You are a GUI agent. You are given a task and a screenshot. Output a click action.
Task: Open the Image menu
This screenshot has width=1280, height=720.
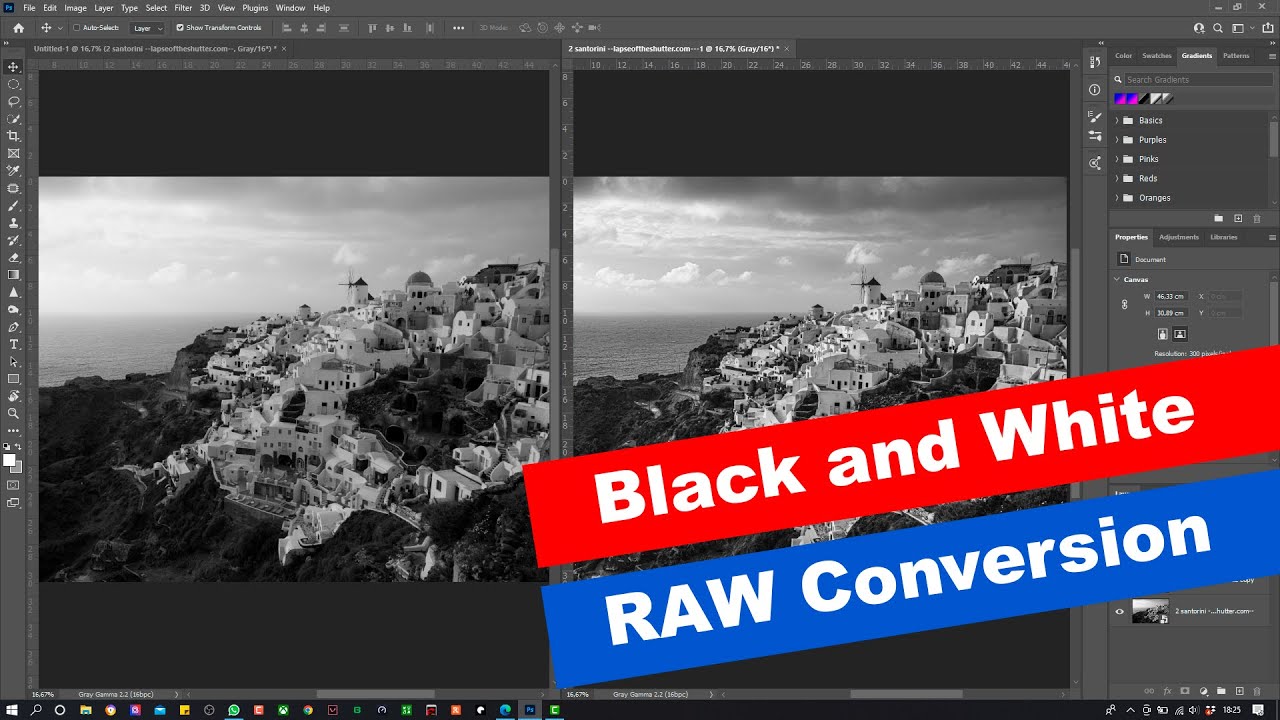click(76, 8)
